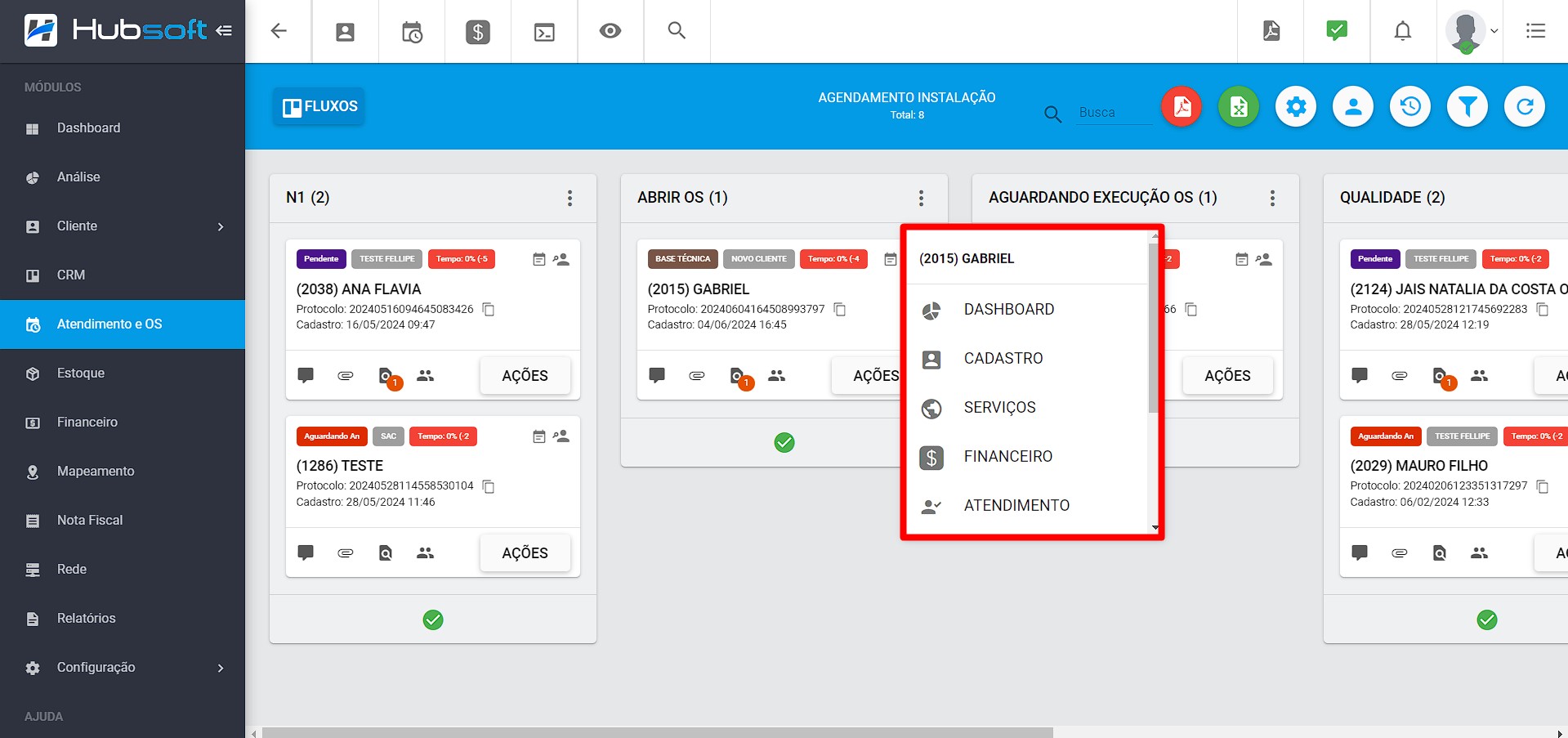Copy TESTE card protocol number
1568x738 pixels.
pyautogui.click(x=489, y=486)
